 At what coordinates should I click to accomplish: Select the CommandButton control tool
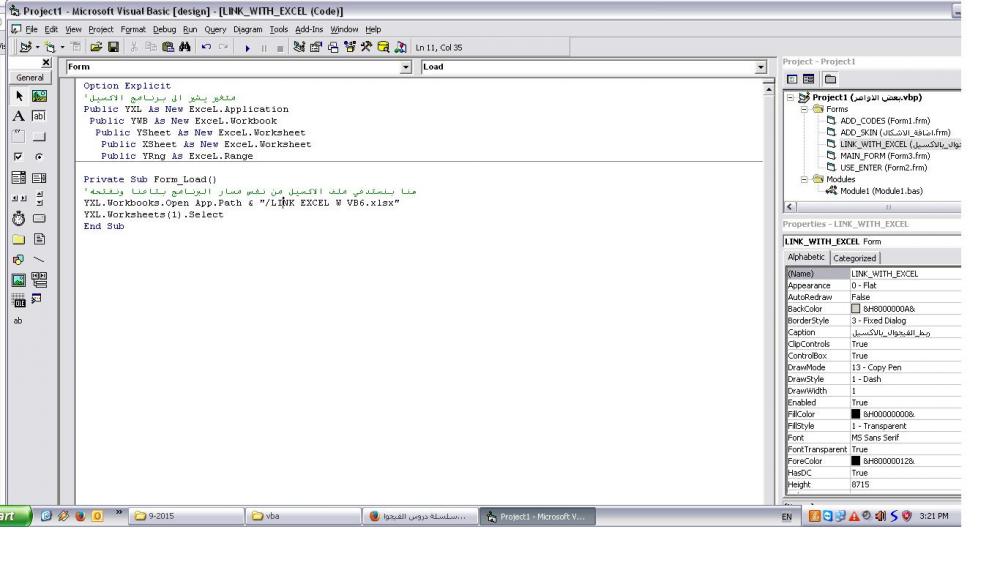(x=39, y=137)
